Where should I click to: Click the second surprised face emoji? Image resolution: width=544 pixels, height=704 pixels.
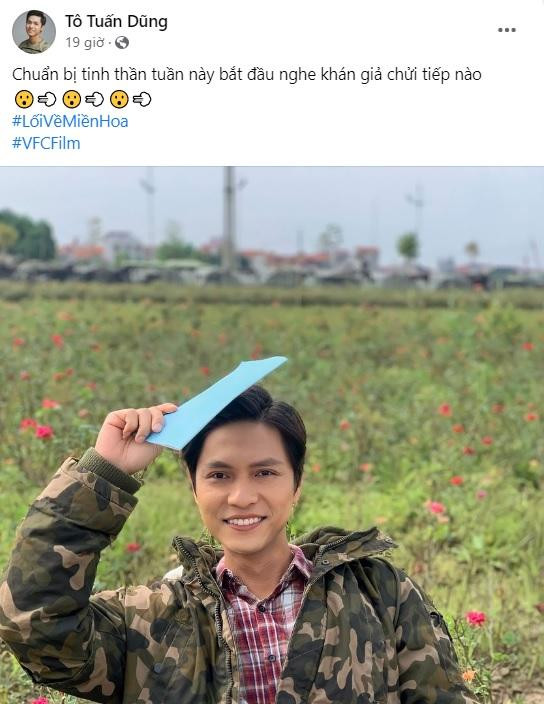click(x=71, y=99)
